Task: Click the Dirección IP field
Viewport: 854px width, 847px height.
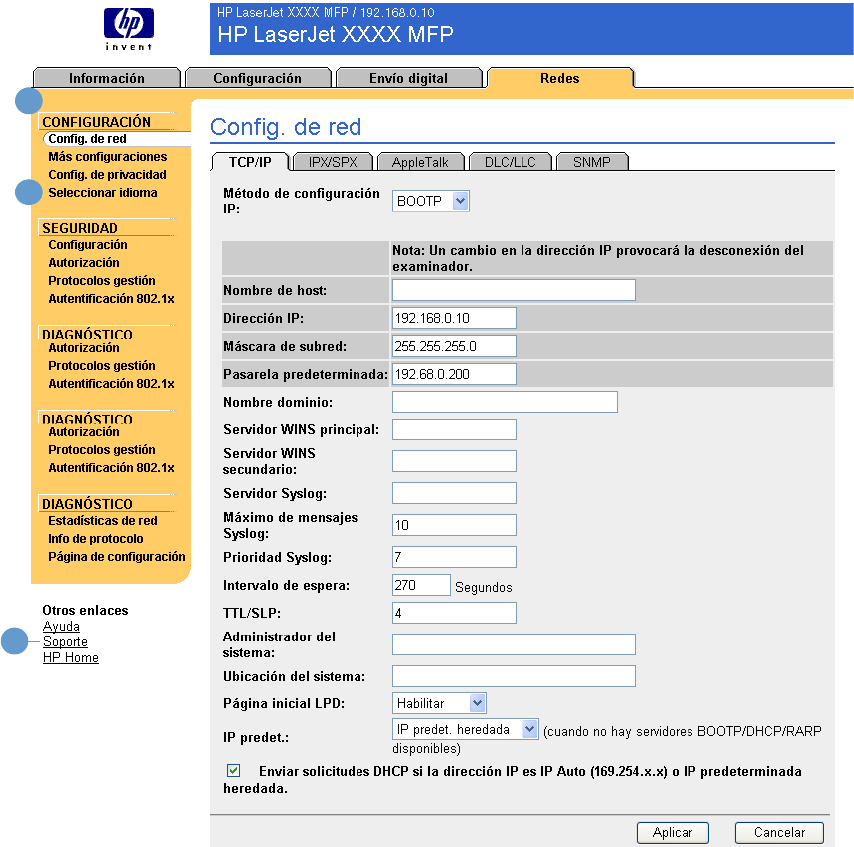Action: [x=454, y=318]
